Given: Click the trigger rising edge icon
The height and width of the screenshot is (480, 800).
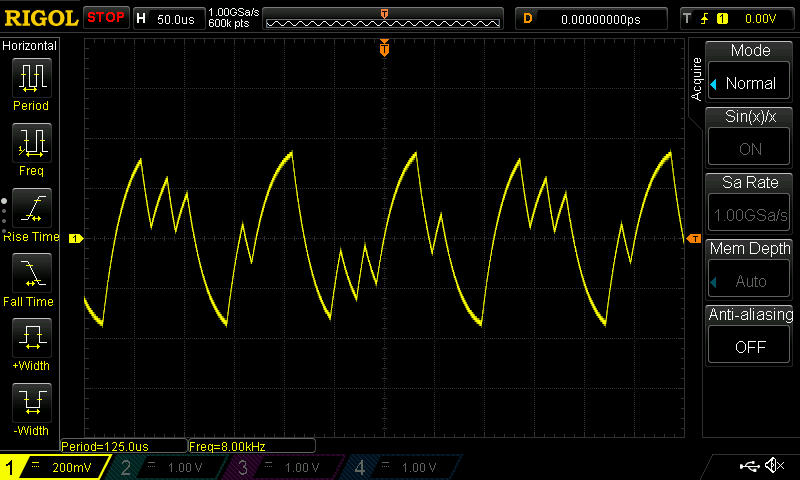Looking at the screenshot, I should coord(705,19).
